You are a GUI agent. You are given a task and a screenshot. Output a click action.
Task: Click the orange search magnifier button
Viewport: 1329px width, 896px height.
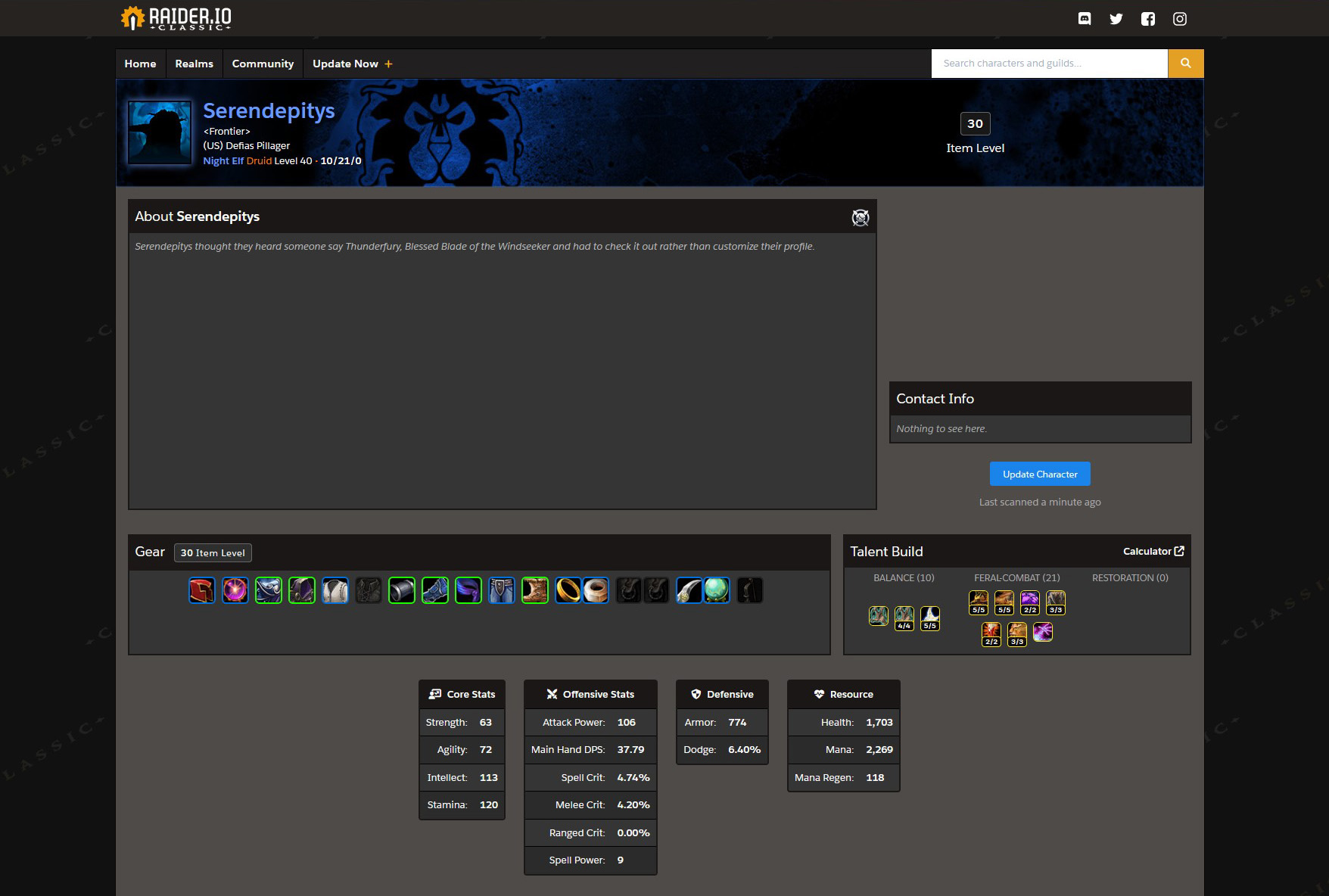pos(1186,64)
